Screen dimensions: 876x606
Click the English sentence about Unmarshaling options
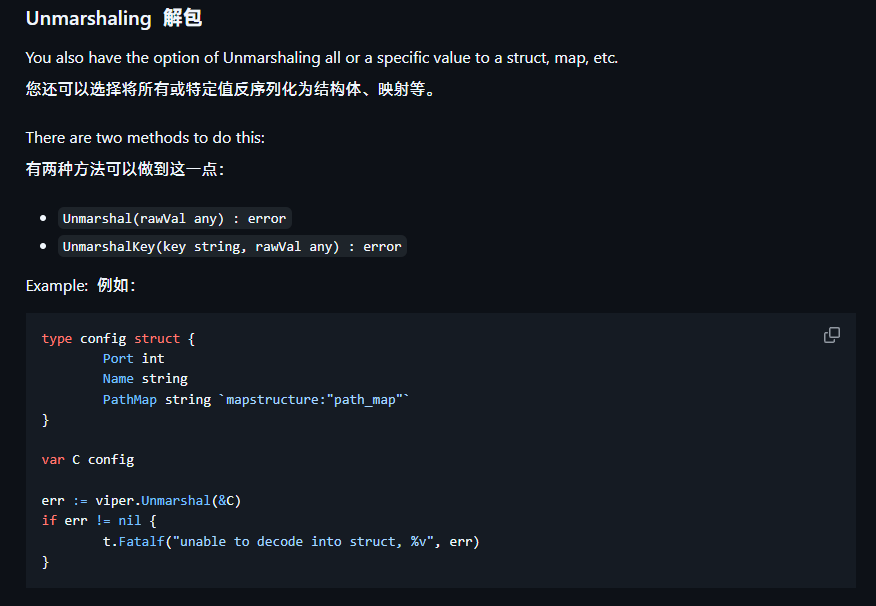point(322,58)
